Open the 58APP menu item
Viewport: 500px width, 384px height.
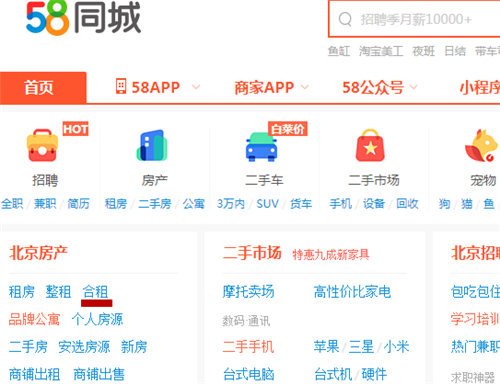coord(156,87)
